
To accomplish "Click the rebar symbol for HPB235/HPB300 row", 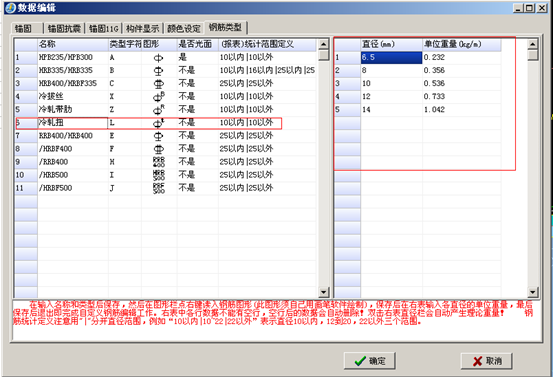I will pyautogui.click(x=158, y=58).
